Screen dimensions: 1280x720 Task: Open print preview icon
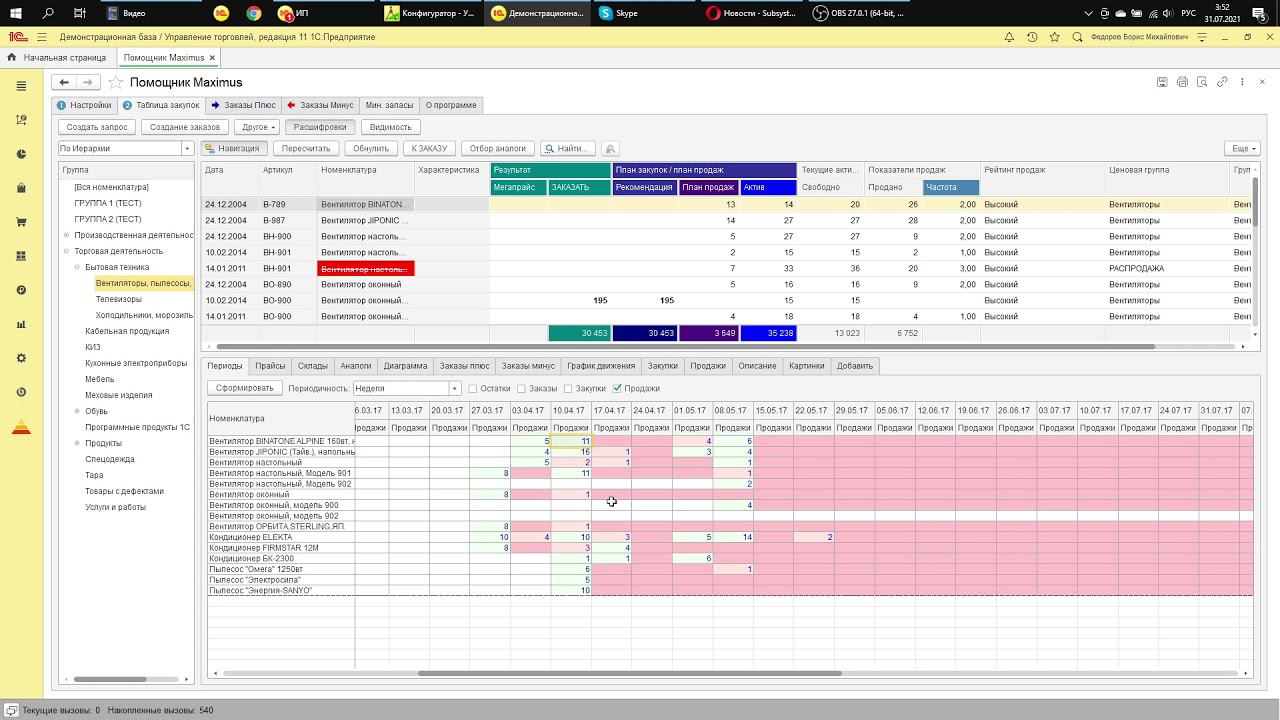(1202, 82)
